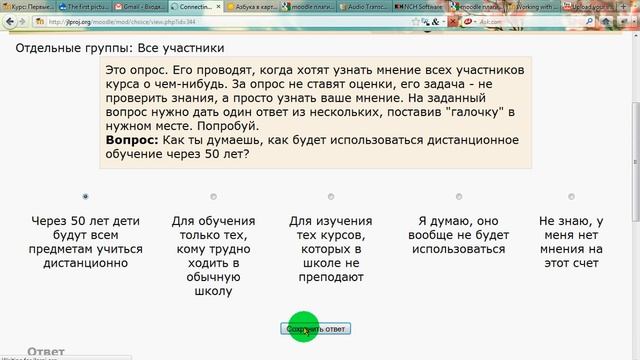Click the 'Отдельные группы: Все участники' text

120,48
